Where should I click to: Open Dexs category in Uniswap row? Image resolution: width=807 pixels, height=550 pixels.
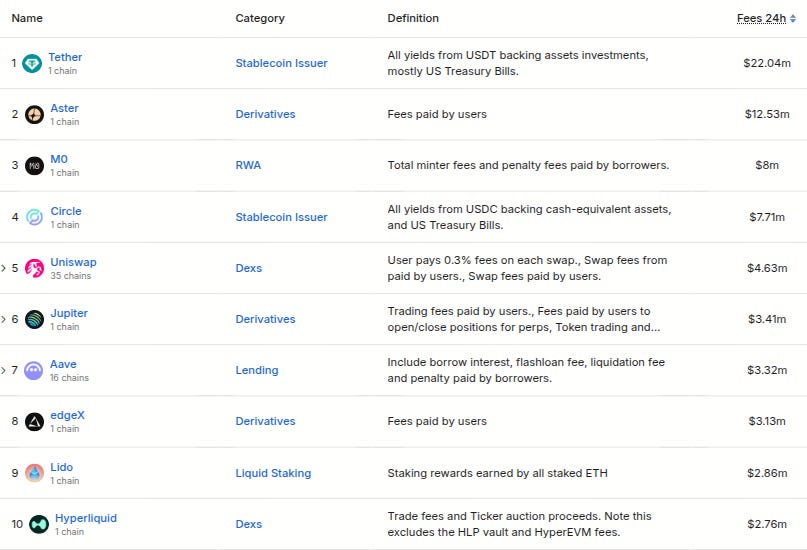249,268
